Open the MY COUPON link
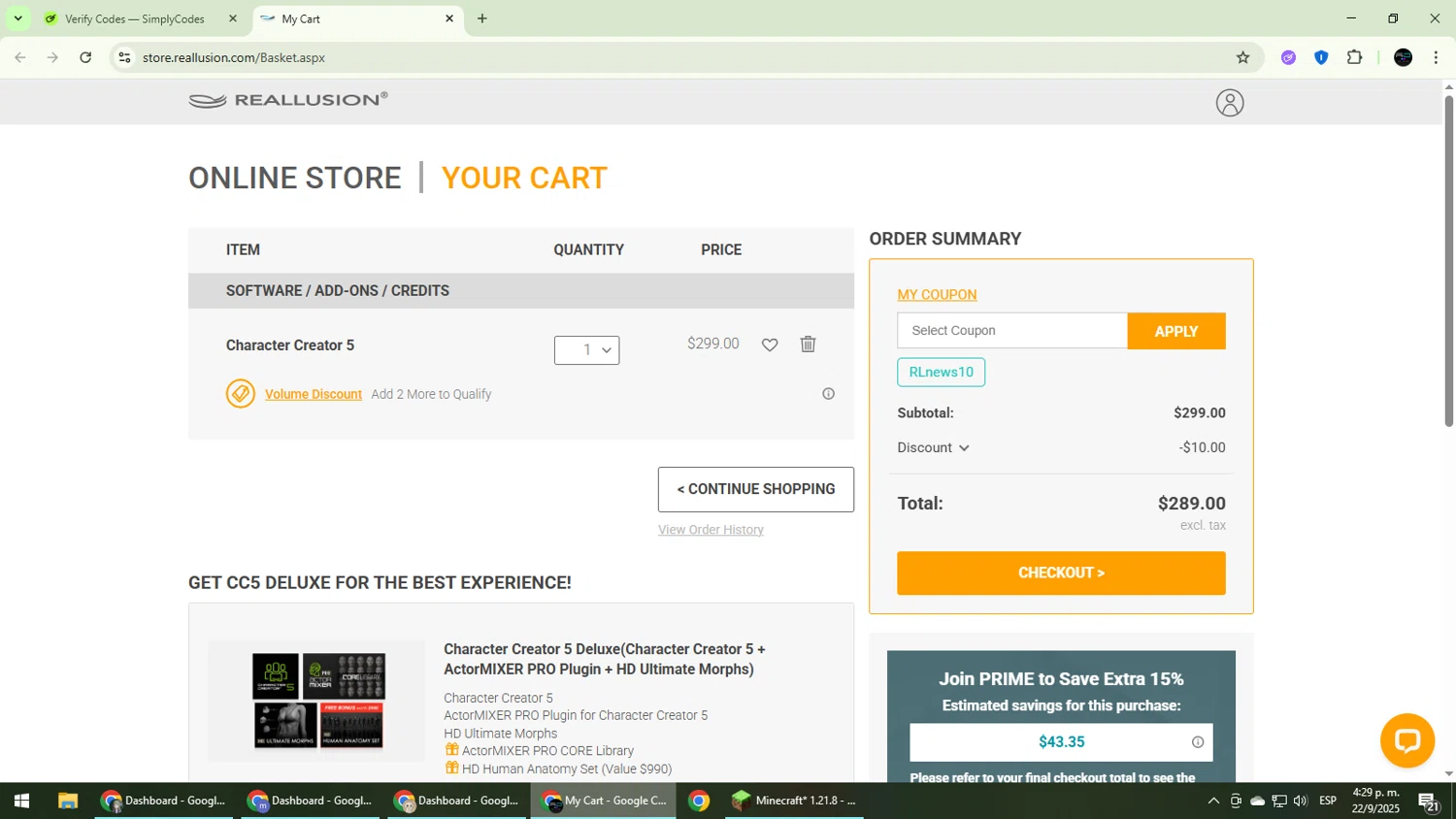The image size is (1456, 819). coord(937,295)
